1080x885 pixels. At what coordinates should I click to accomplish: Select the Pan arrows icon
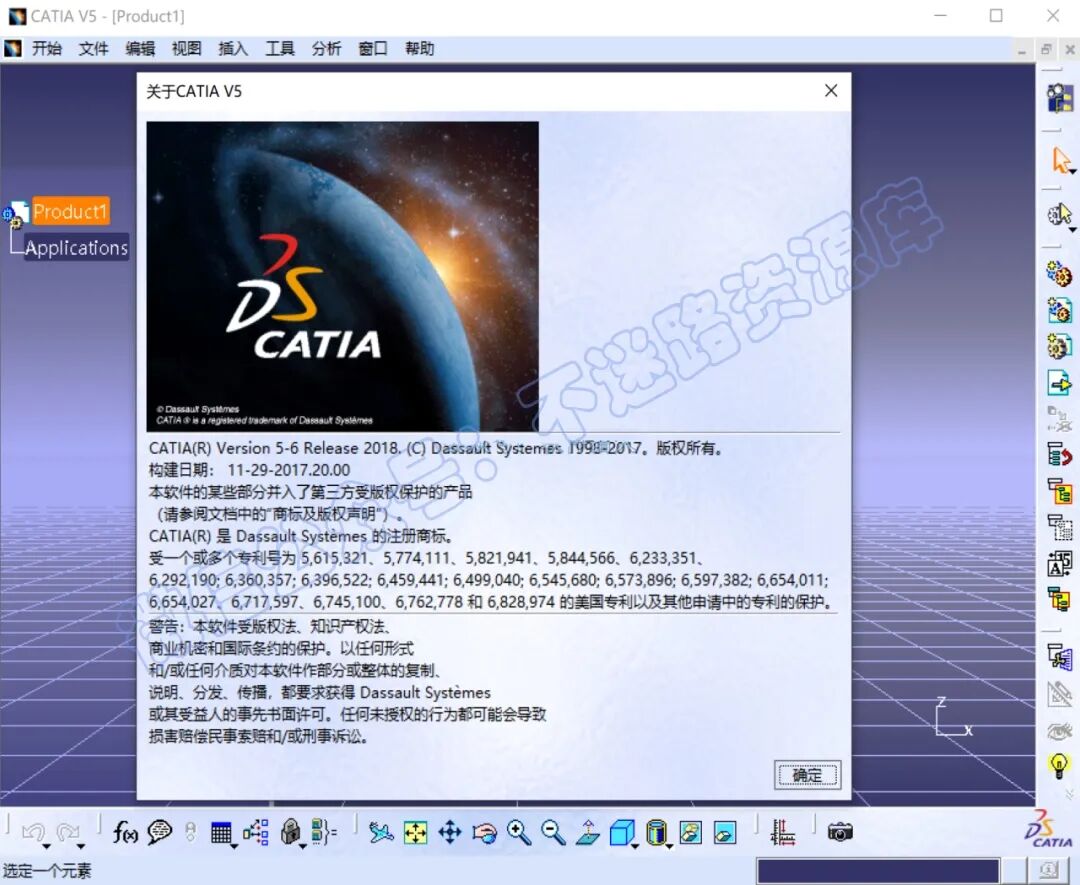450,833
